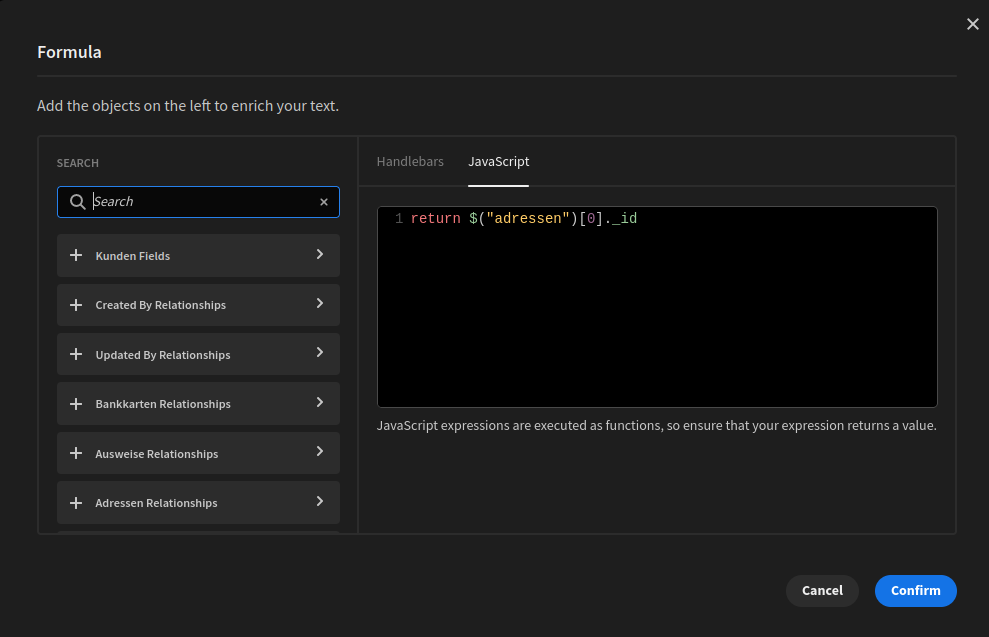This screenshot has height=637, width=989.
Task: Switch to the JavaScript tab
Action: tap(498, 161)
